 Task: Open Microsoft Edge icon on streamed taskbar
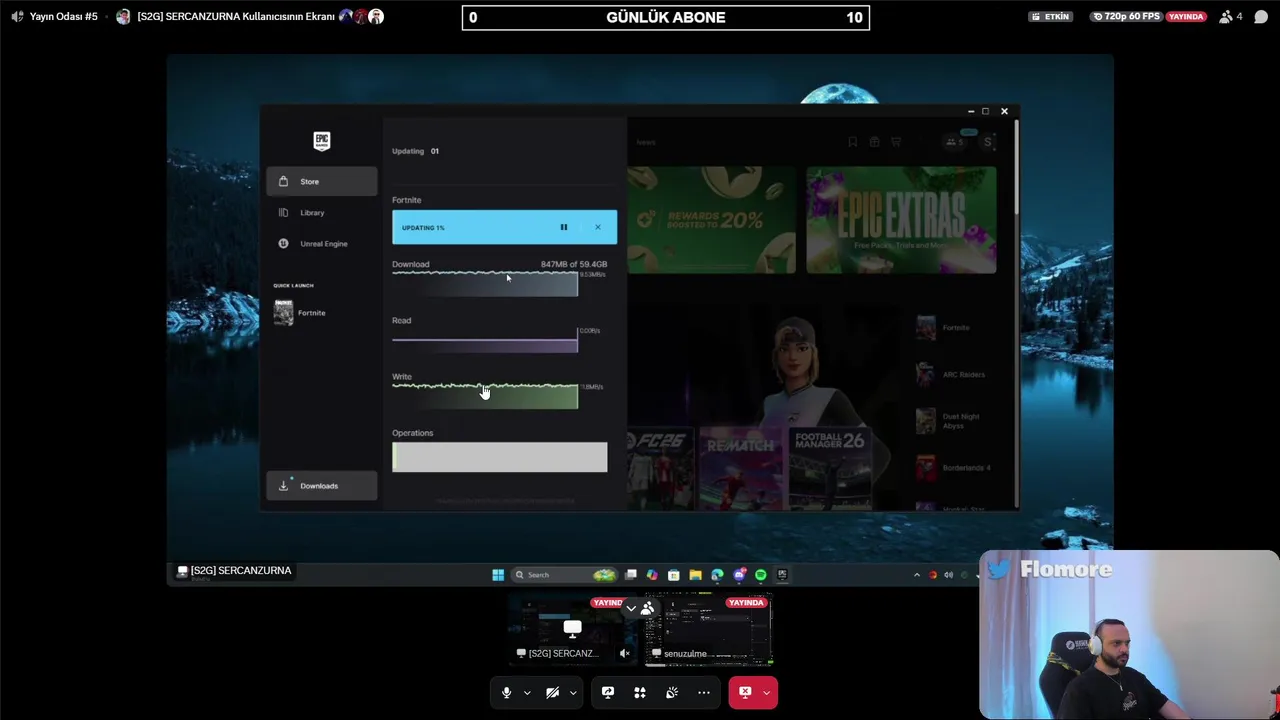point(717,575)
